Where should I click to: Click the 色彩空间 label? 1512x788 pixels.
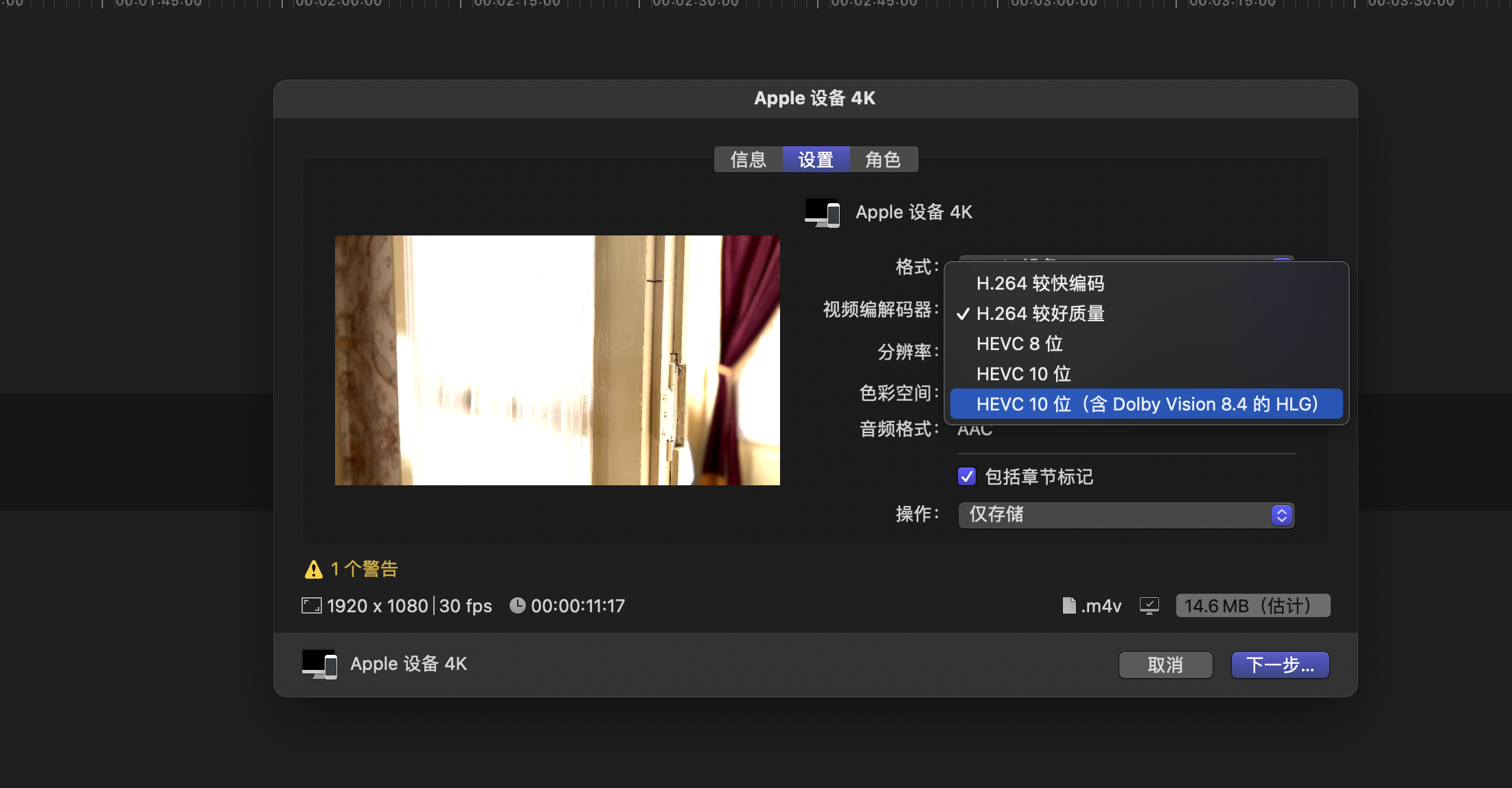pos(900,393)
